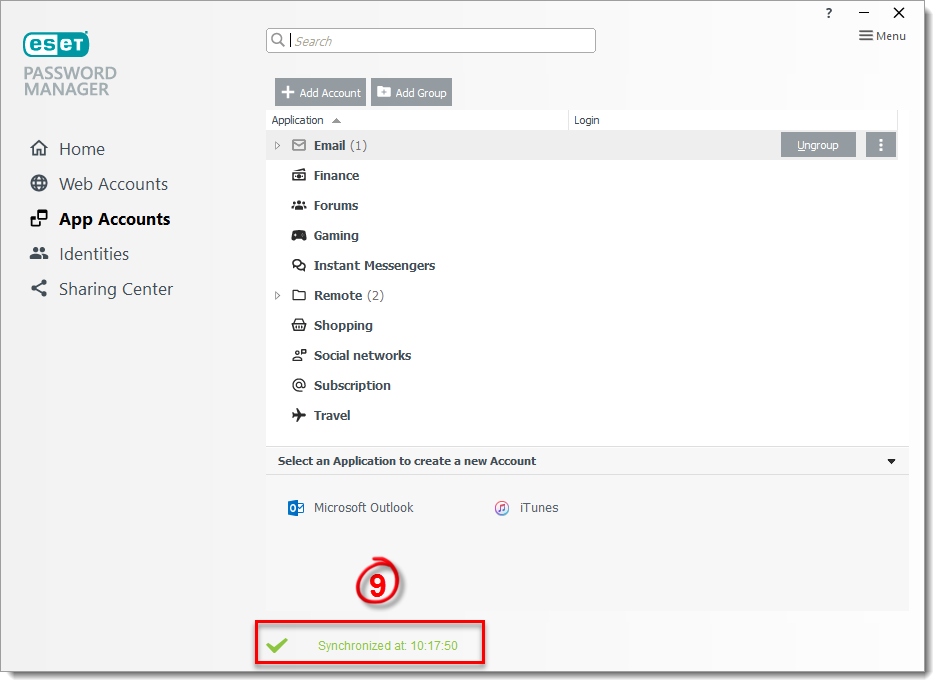This screenshot has width=940, height=687.
Task: Click the iTunes application icon
Action: coord(501,507)
